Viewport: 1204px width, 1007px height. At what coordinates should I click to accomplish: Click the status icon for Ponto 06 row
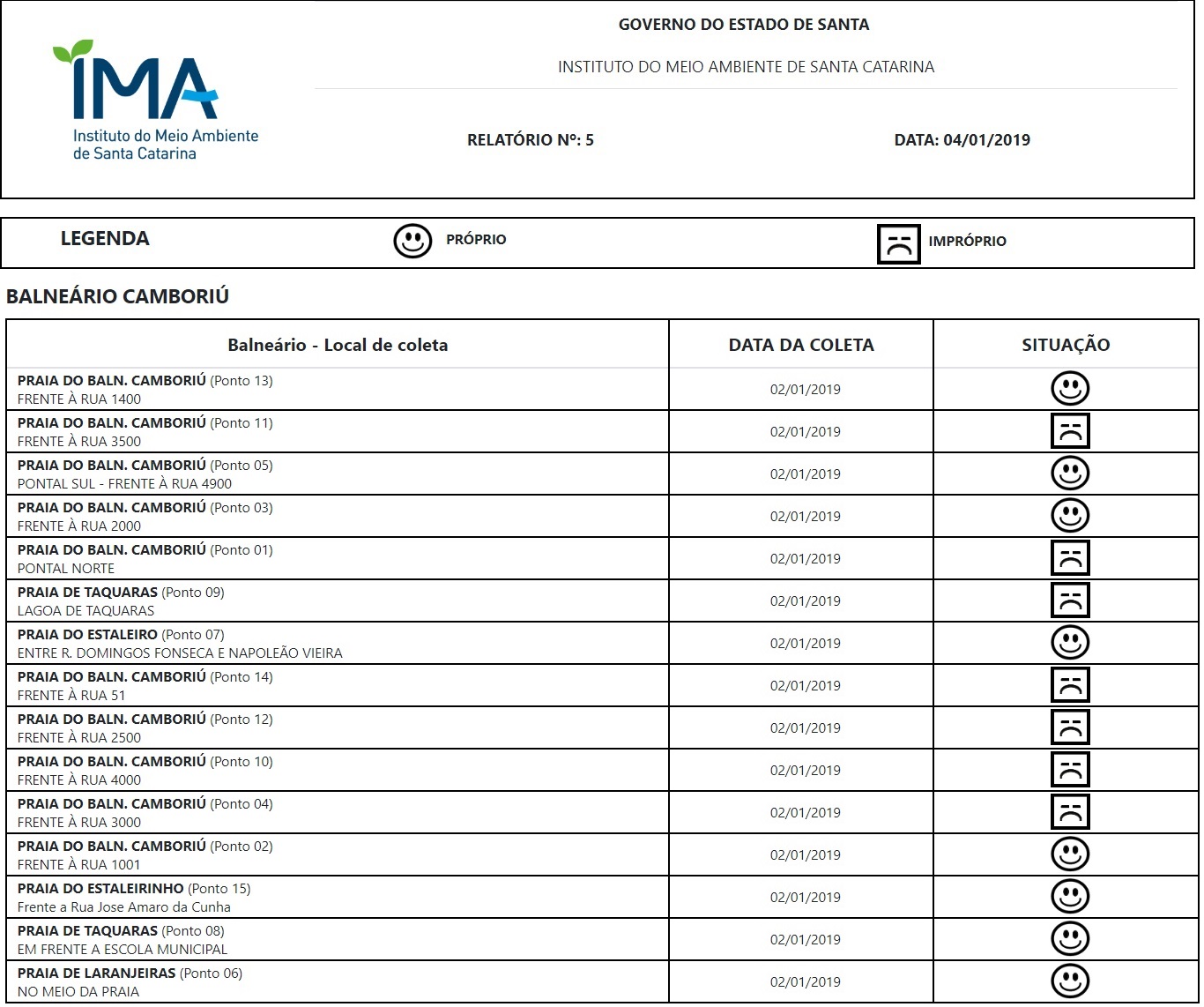click(1070, 981)
